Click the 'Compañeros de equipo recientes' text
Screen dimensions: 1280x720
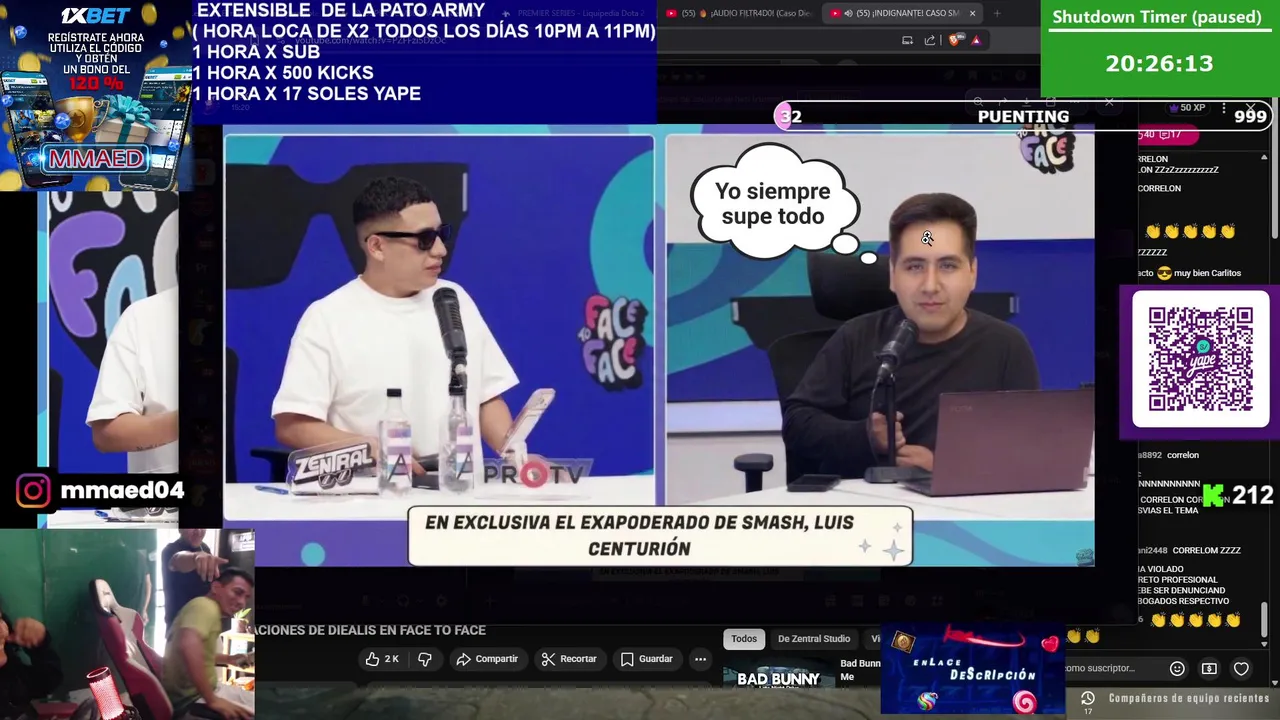click(1188, 698)
